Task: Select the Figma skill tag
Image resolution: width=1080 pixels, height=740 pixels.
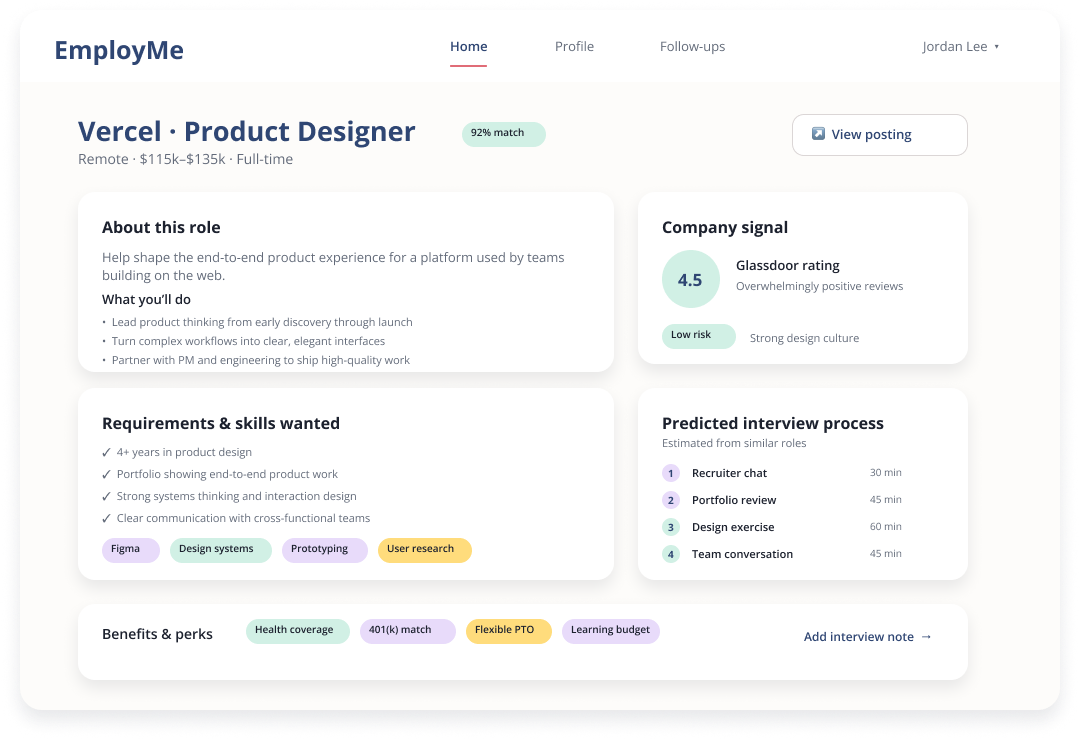Action: [x=131, y=550]
